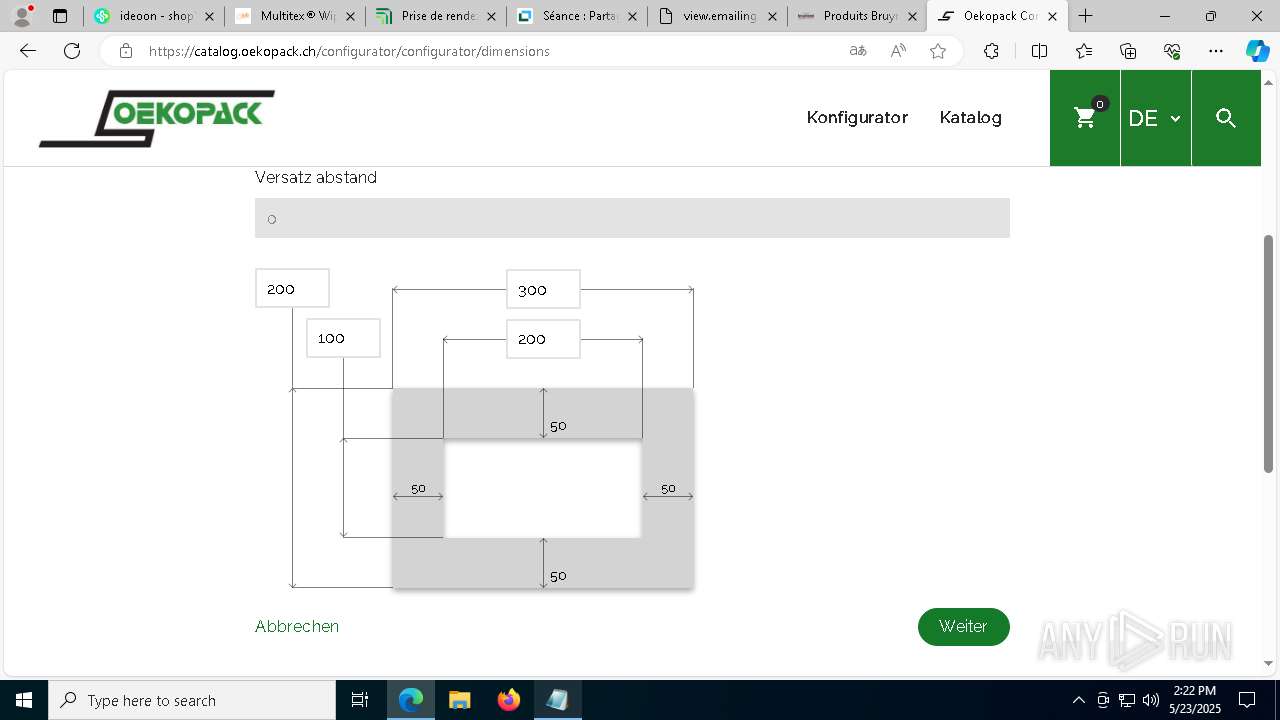Open Windows Start menu
Image resolution: width=1280 pixels, height=720 pixels.
24,700
